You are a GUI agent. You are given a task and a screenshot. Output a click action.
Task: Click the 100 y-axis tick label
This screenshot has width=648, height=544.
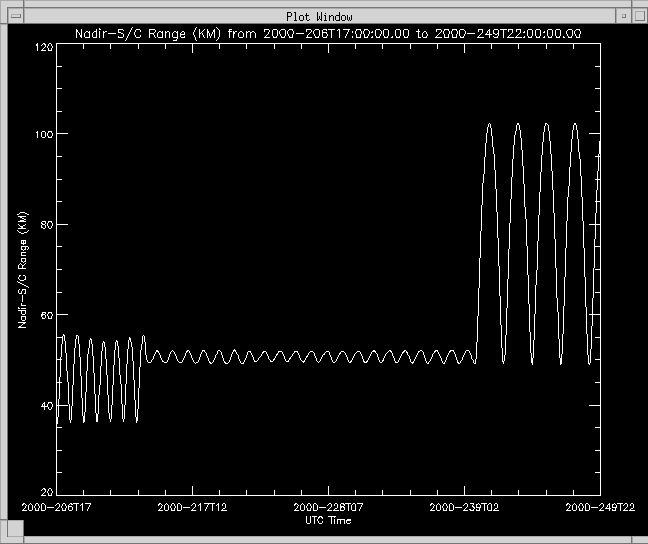click(x=43, y=134)
